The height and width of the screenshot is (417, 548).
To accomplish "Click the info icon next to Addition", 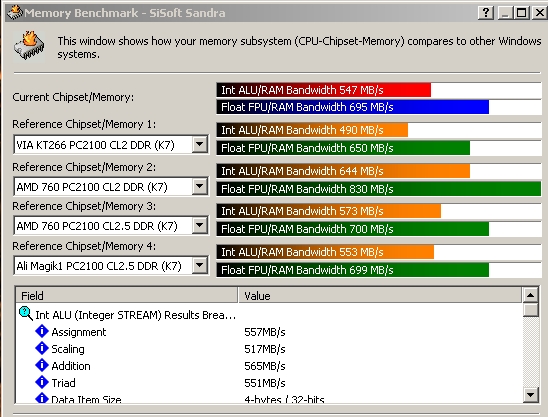I will click(42, 365).
